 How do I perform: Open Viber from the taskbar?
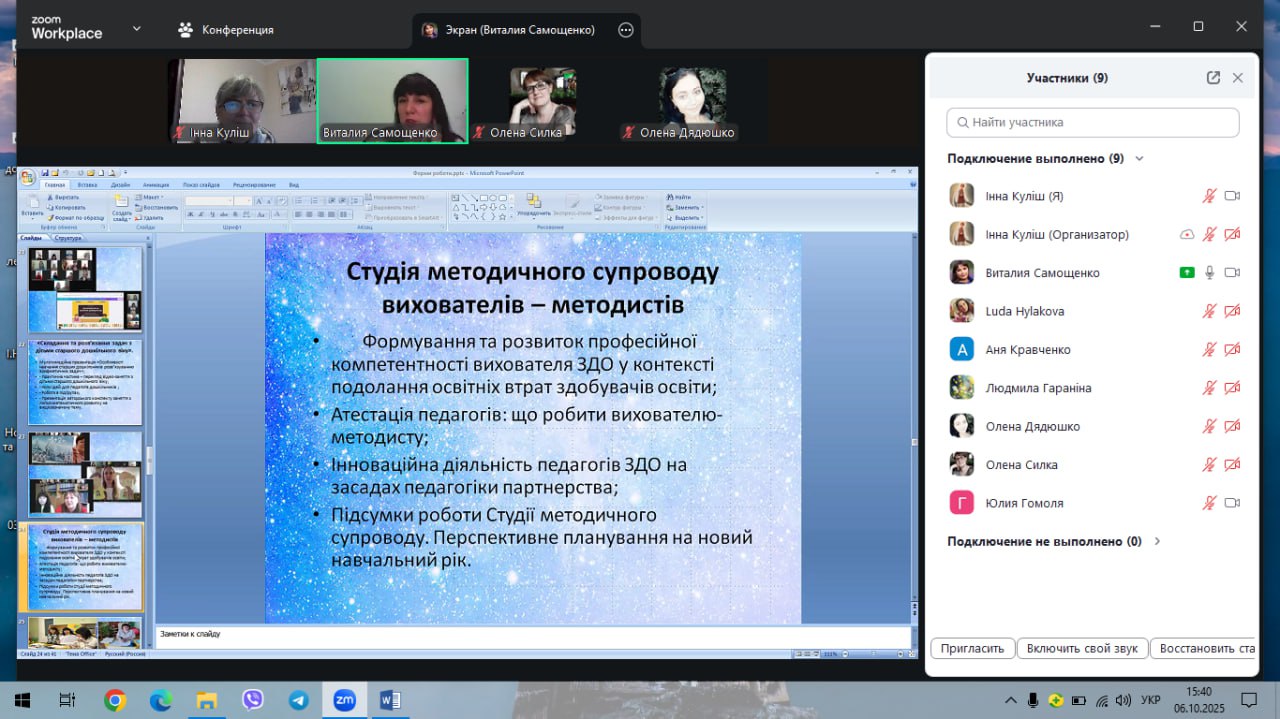[x=253, y=700]
